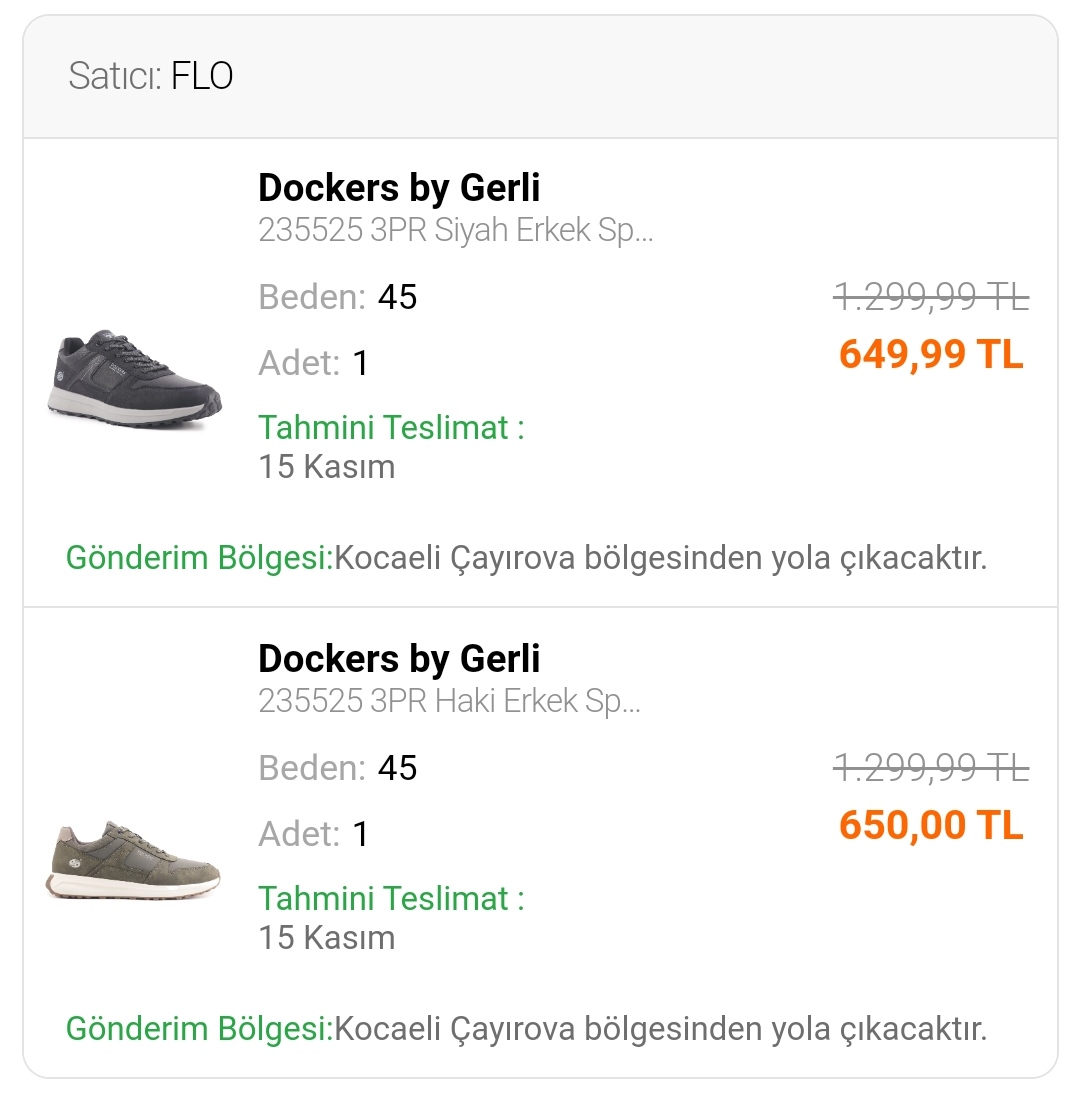
Task: Open the khaki Dockers shoe thumbnail
Action: [133, 859]
